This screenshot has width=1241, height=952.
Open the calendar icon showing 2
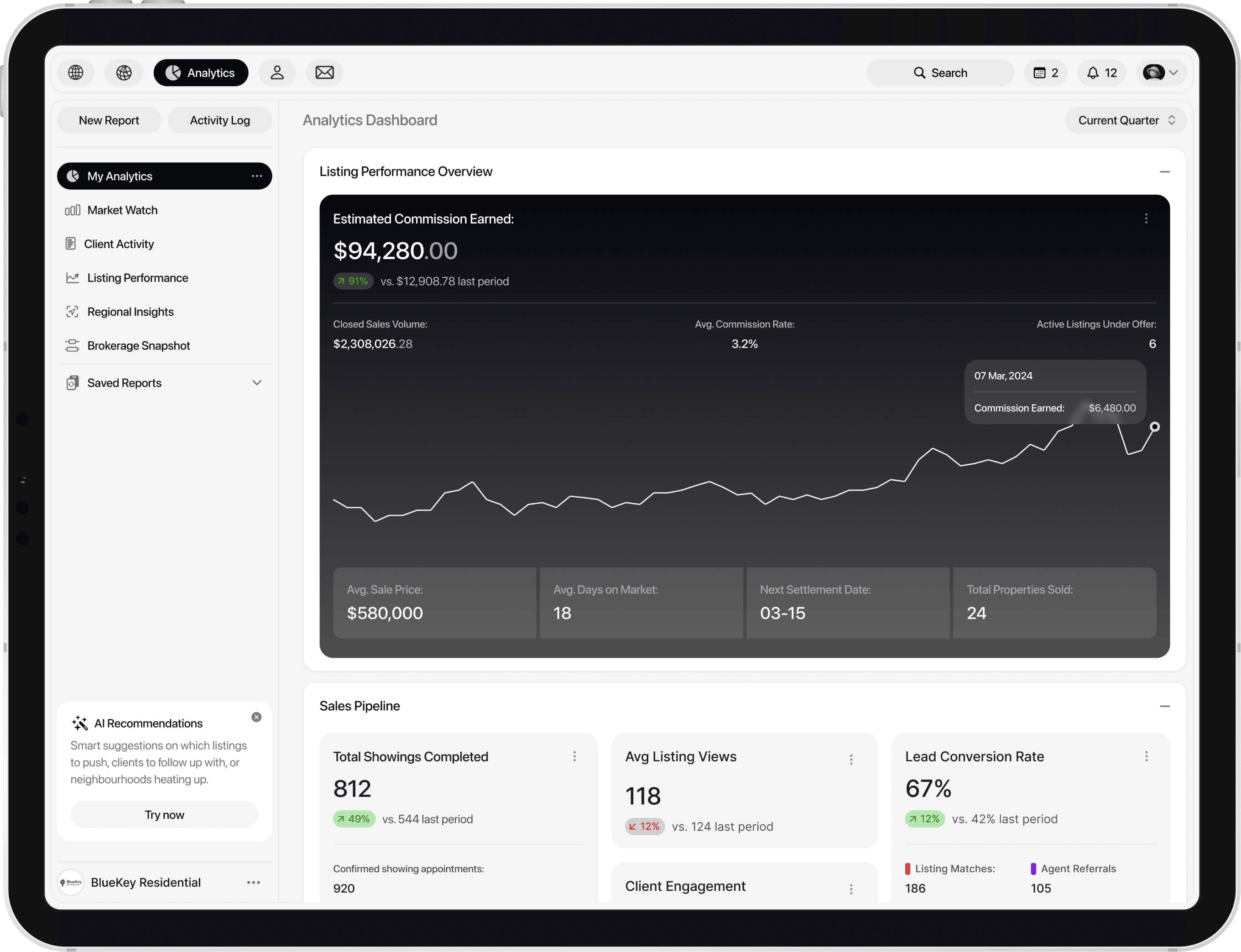pyautogui.click(x=1046, y=73)
